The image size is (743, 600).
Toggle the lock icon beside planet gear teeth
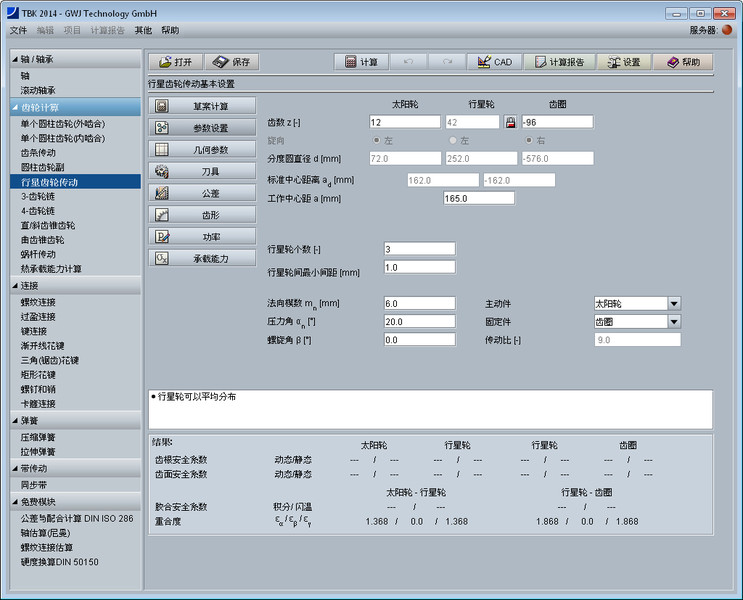[510, 122]
